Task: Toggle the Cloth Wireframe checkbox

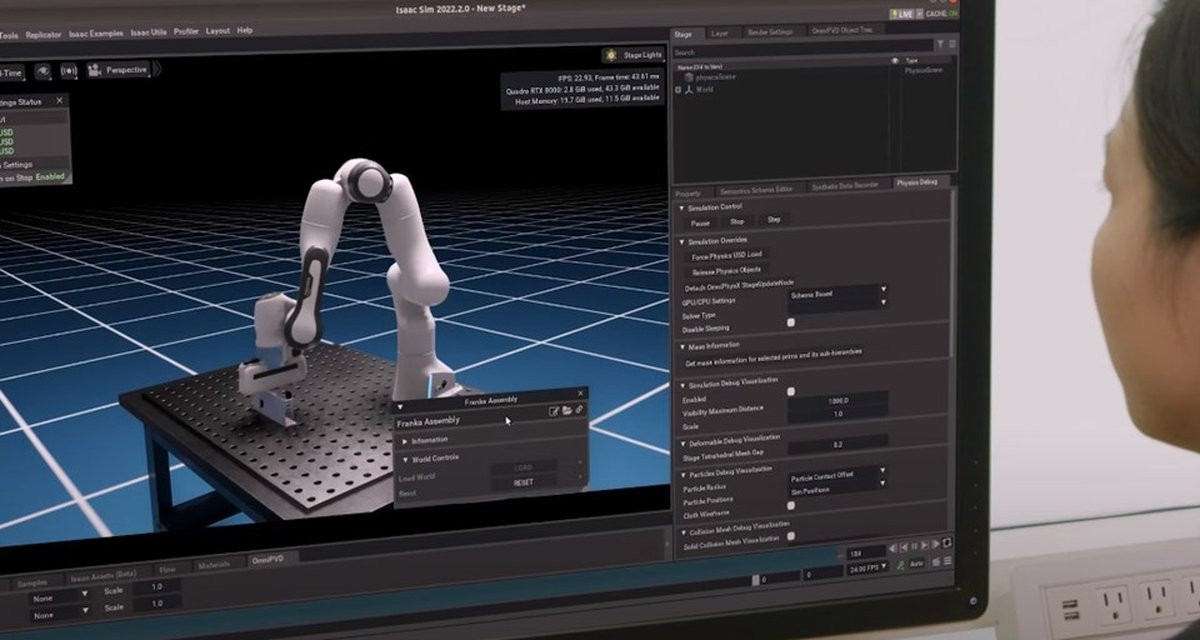Action: coord(791,505)
